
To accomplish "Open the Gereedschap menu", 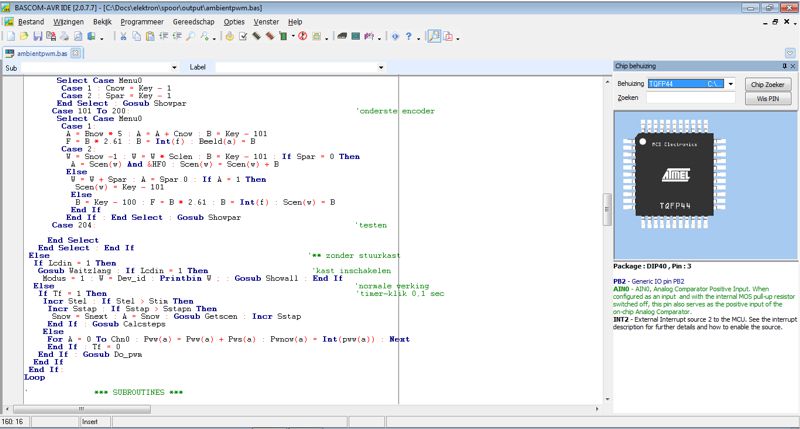I will [193, 22].
